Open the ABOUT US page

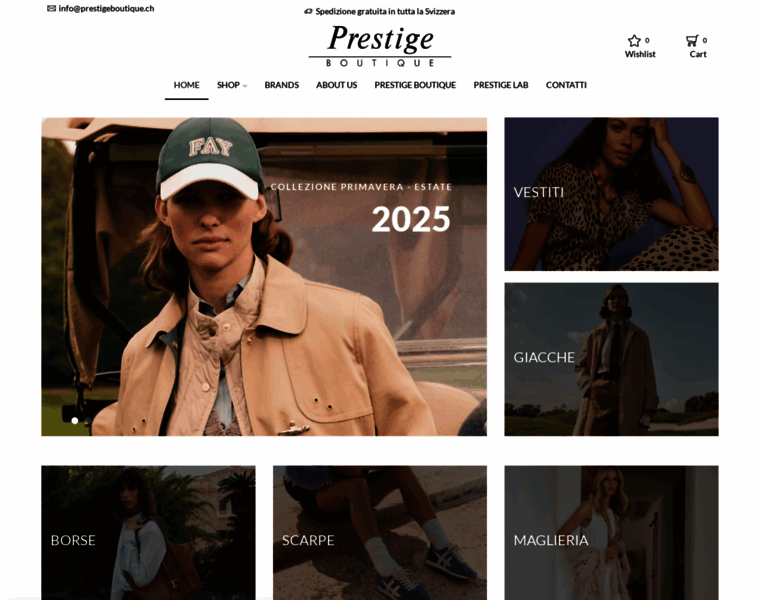(336, 85)
